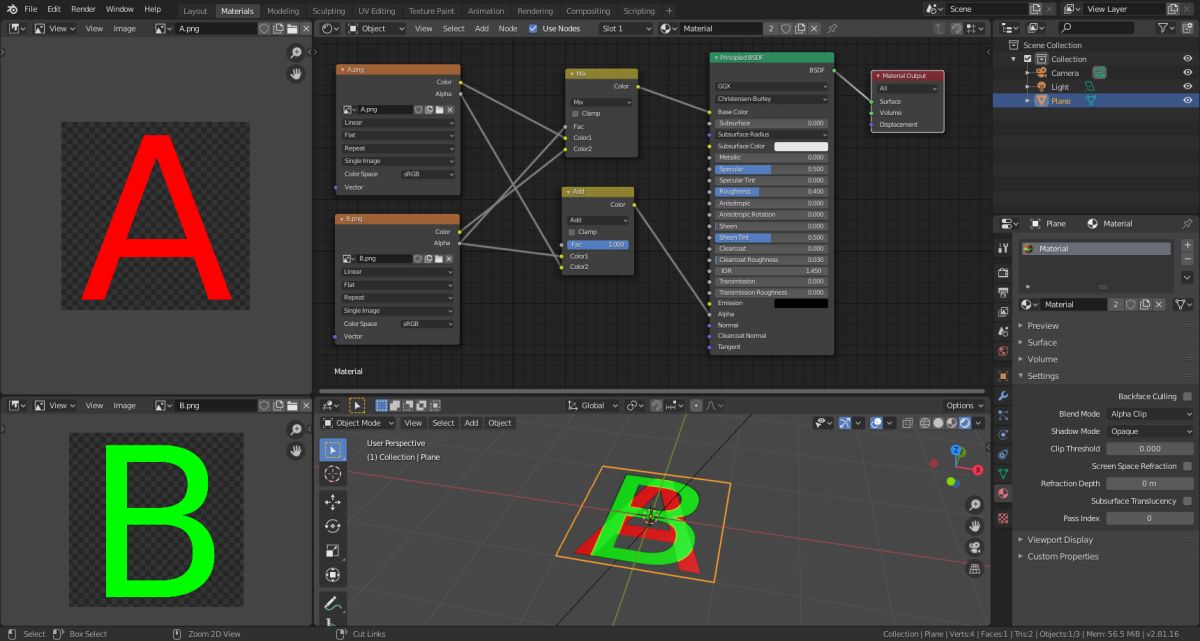Toggle Clamp checkbox on Mix node
1200x641 pixels.
pyautogui.click(x=575, y=113)
